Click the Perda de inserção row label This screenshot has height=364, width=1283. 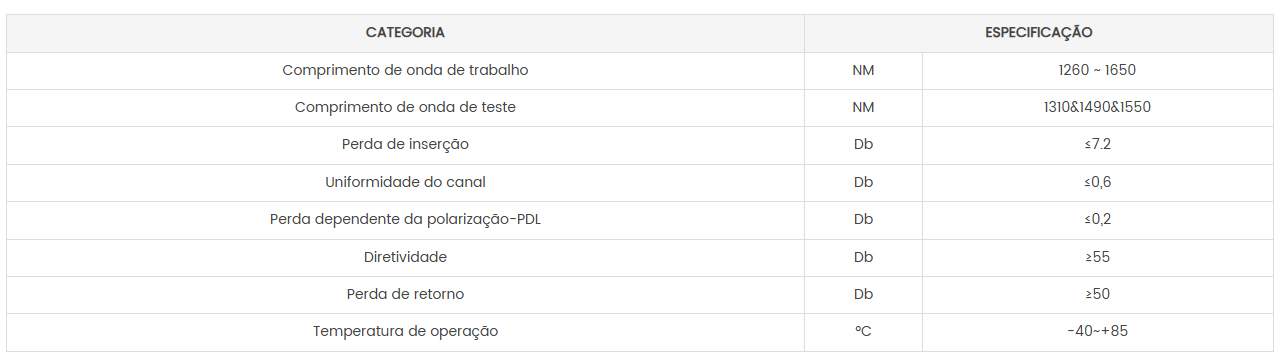(x=405, y=145)
